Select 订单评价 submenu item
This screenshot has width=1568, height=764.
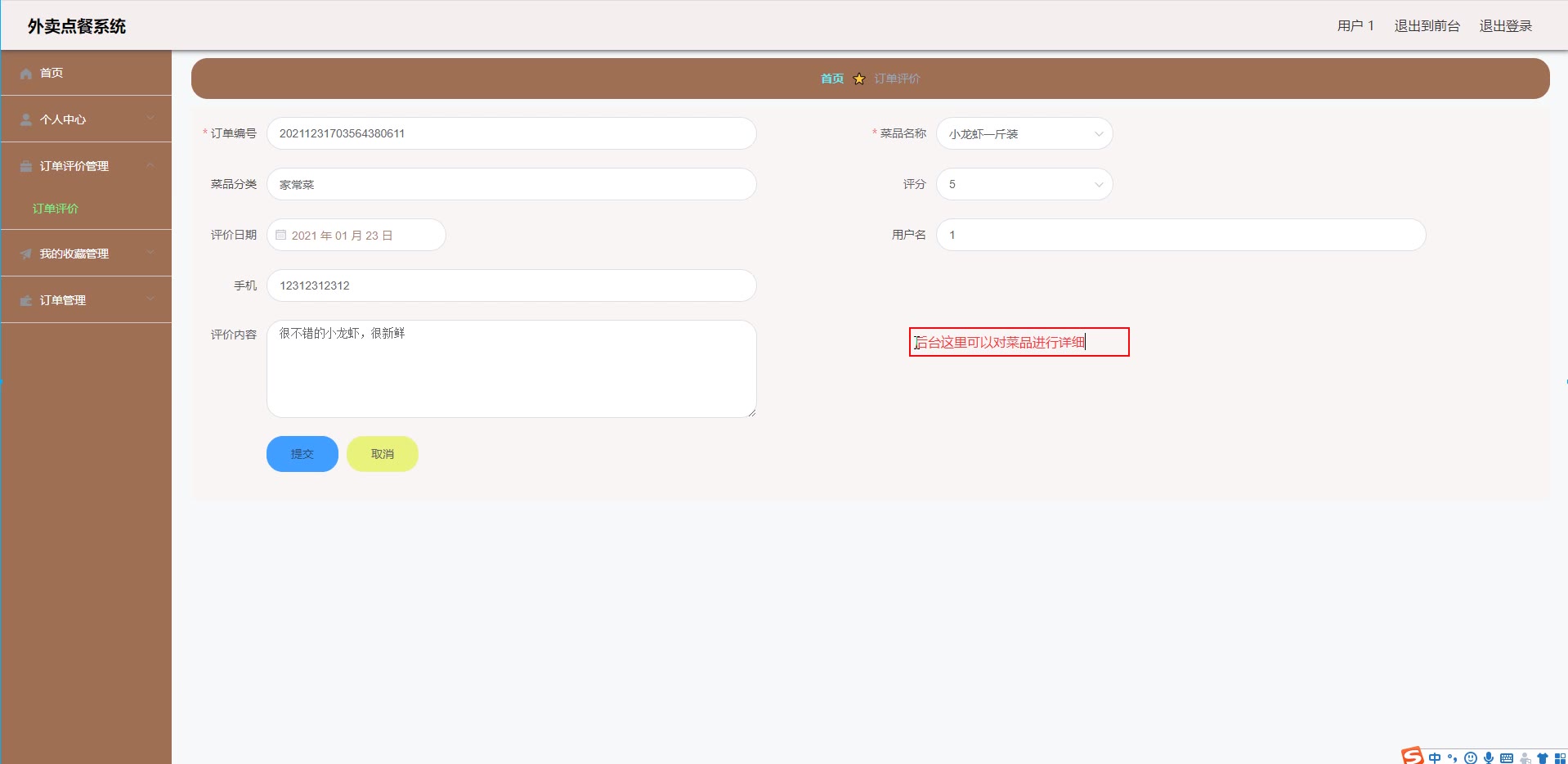[56, 209]
